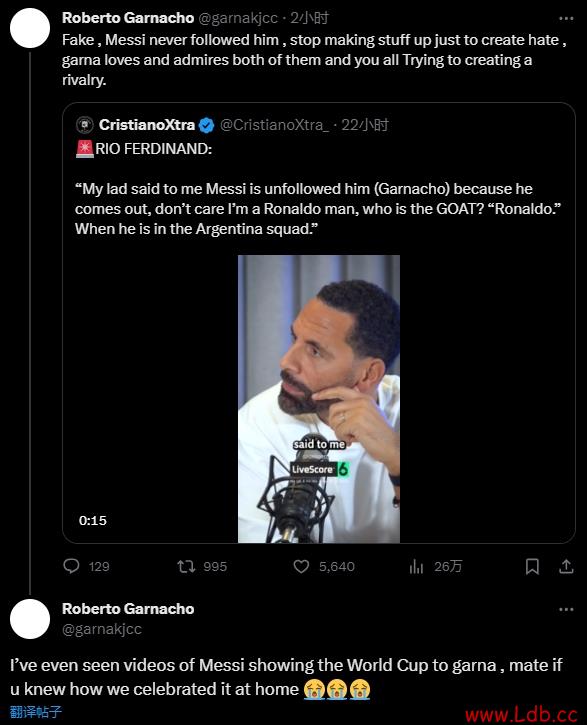Share the tweet via the upload icon
Screen dimensions: 587x725
click(x=566, y=566)
